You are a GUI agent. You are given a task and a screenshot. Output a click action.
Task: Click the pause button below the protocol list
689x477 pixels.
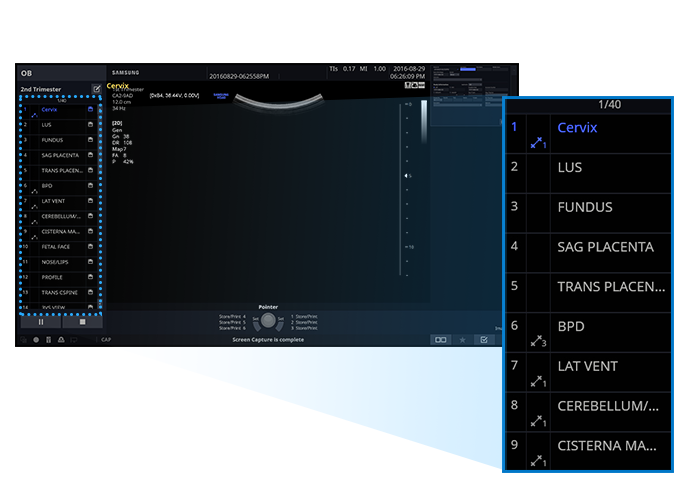(x=41, y=322)
